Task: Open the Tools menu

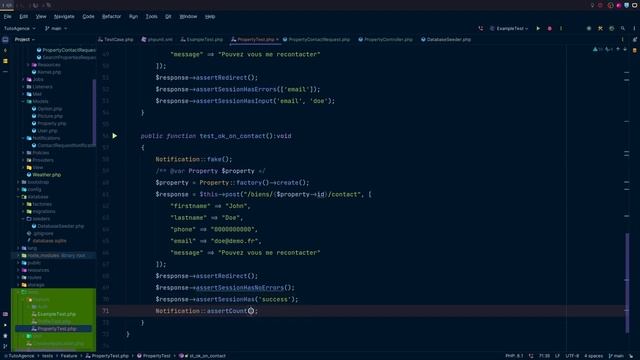Action: 151,17
